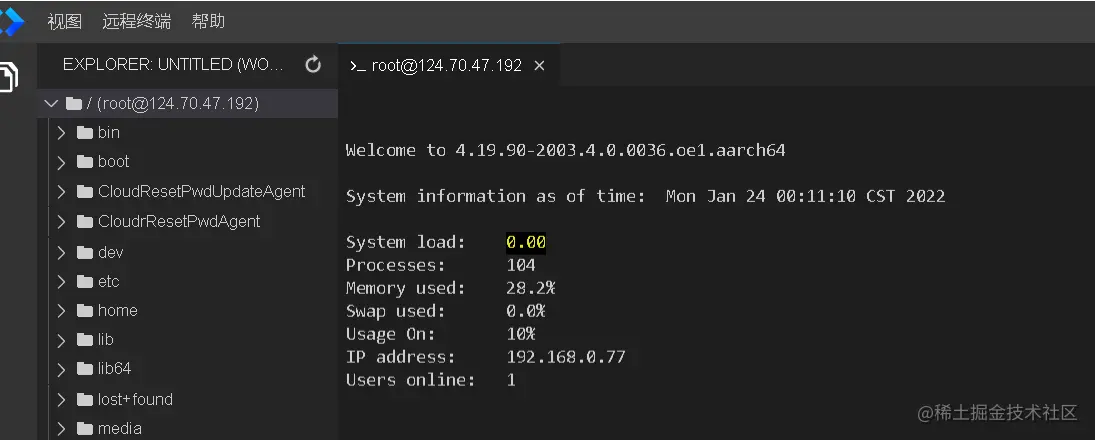Expand the home folder chevron
The height and width of the screenshot is (440, 1095).
pos(61,311)
